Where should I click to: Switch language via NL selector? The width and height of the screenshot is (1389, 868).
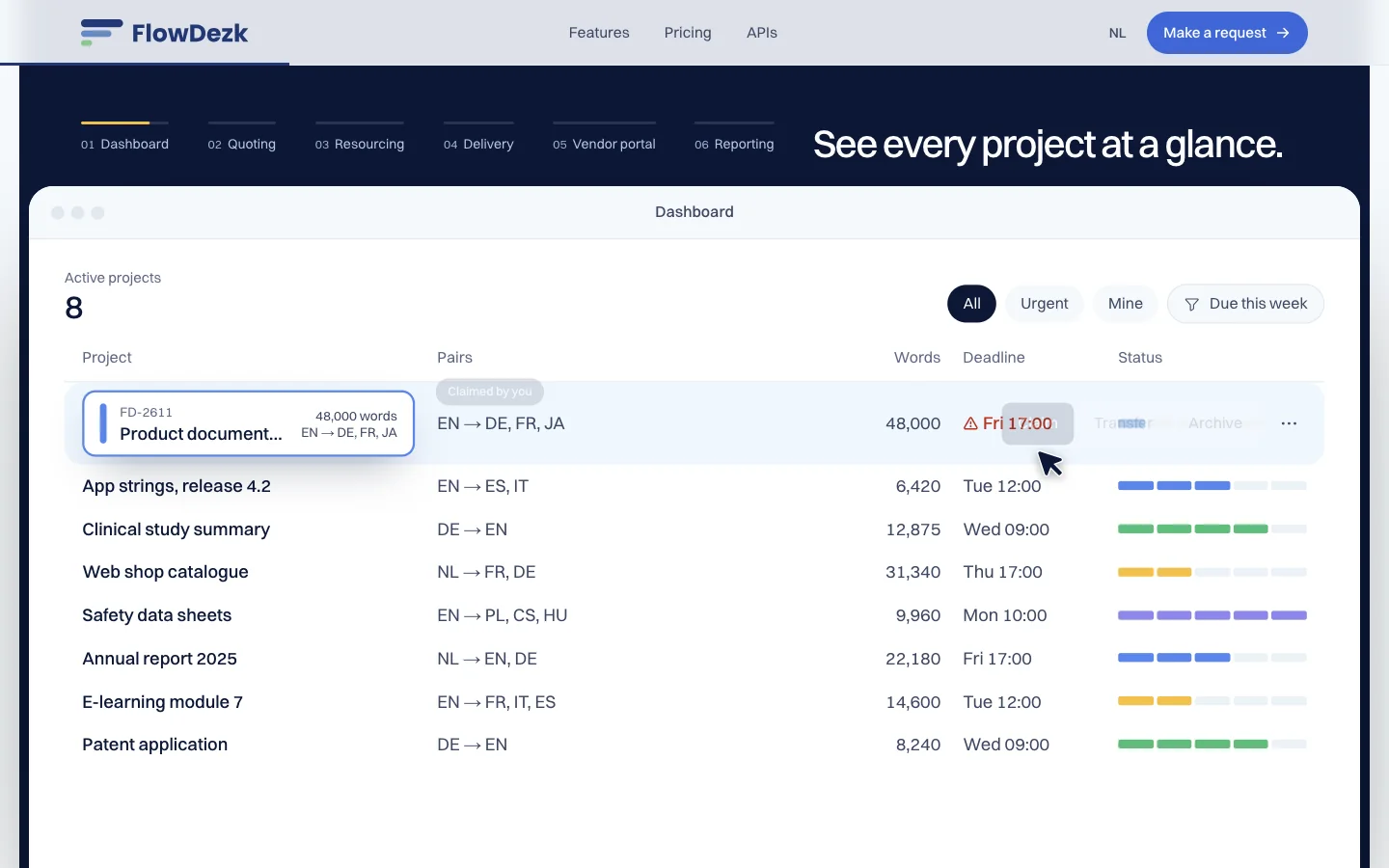(1117, 33)
